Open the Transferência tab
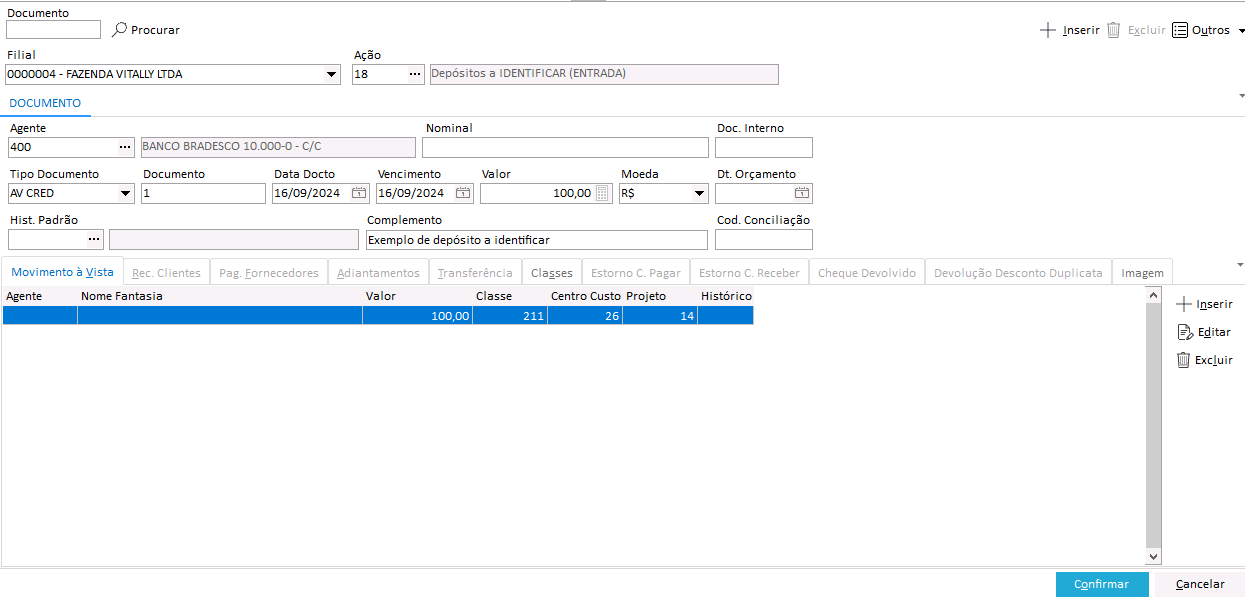The height and width of the screenshot is (600, 1245). pos(475,272)
